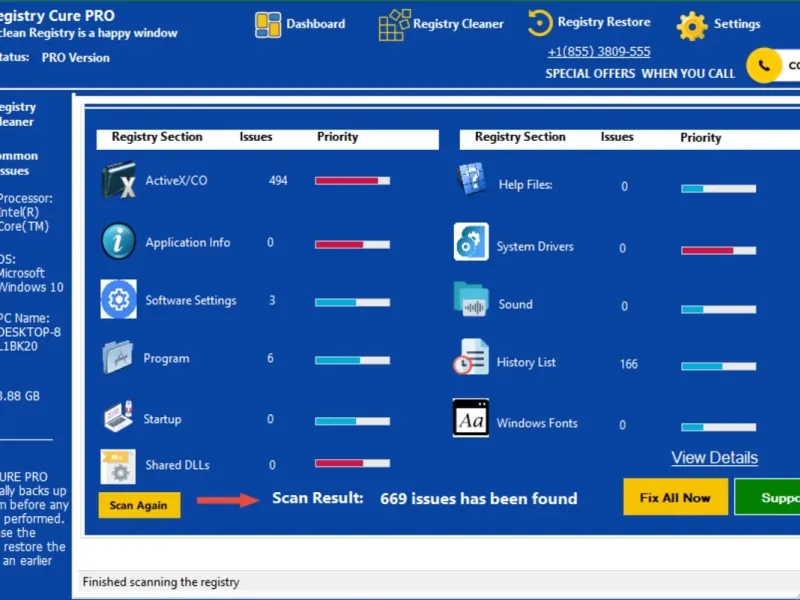Select the ActiveX/CO section icon

pyautogui.click(x=119, y=180)
